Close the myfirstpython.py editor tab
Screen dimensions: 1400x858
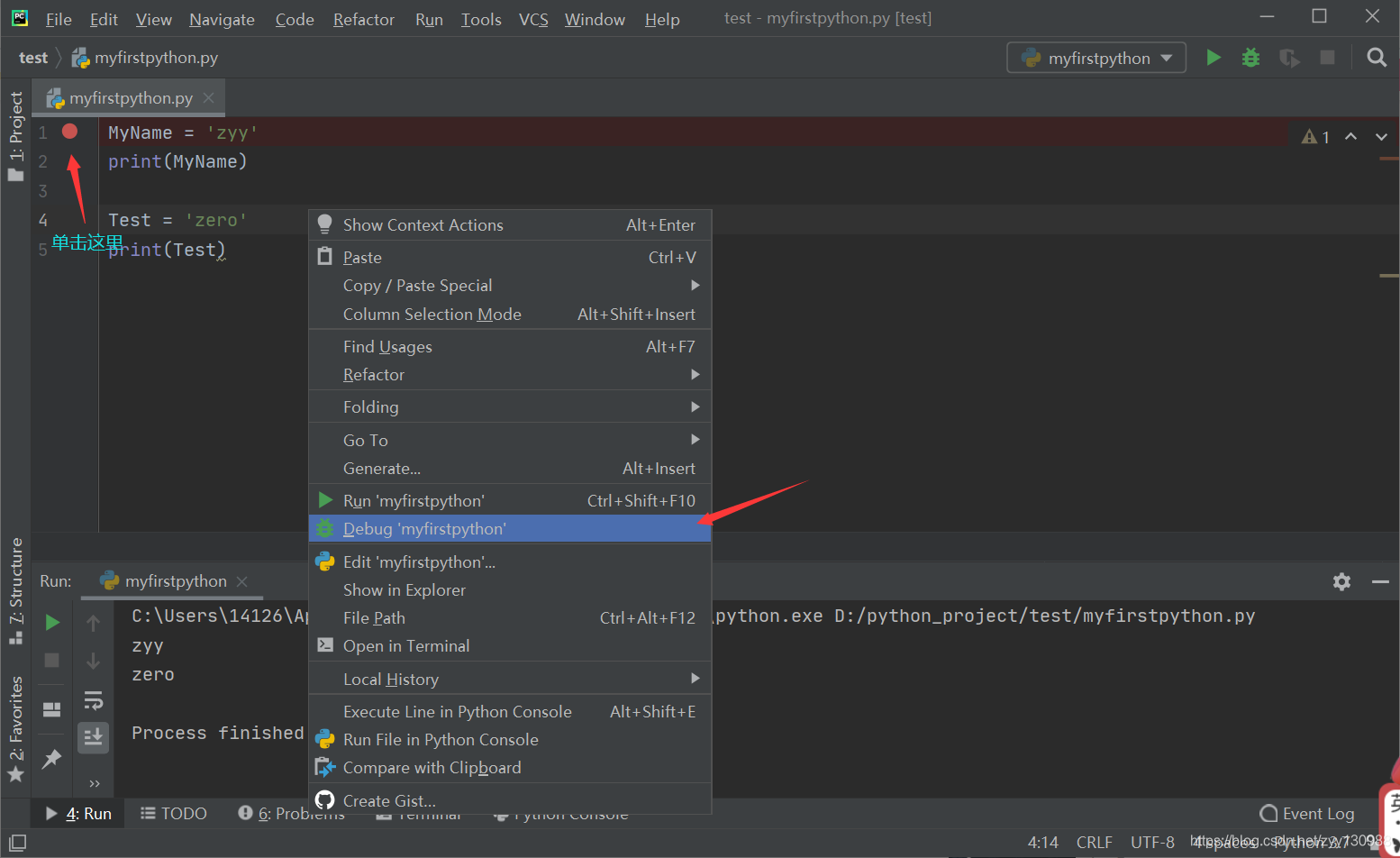[209, 97]
